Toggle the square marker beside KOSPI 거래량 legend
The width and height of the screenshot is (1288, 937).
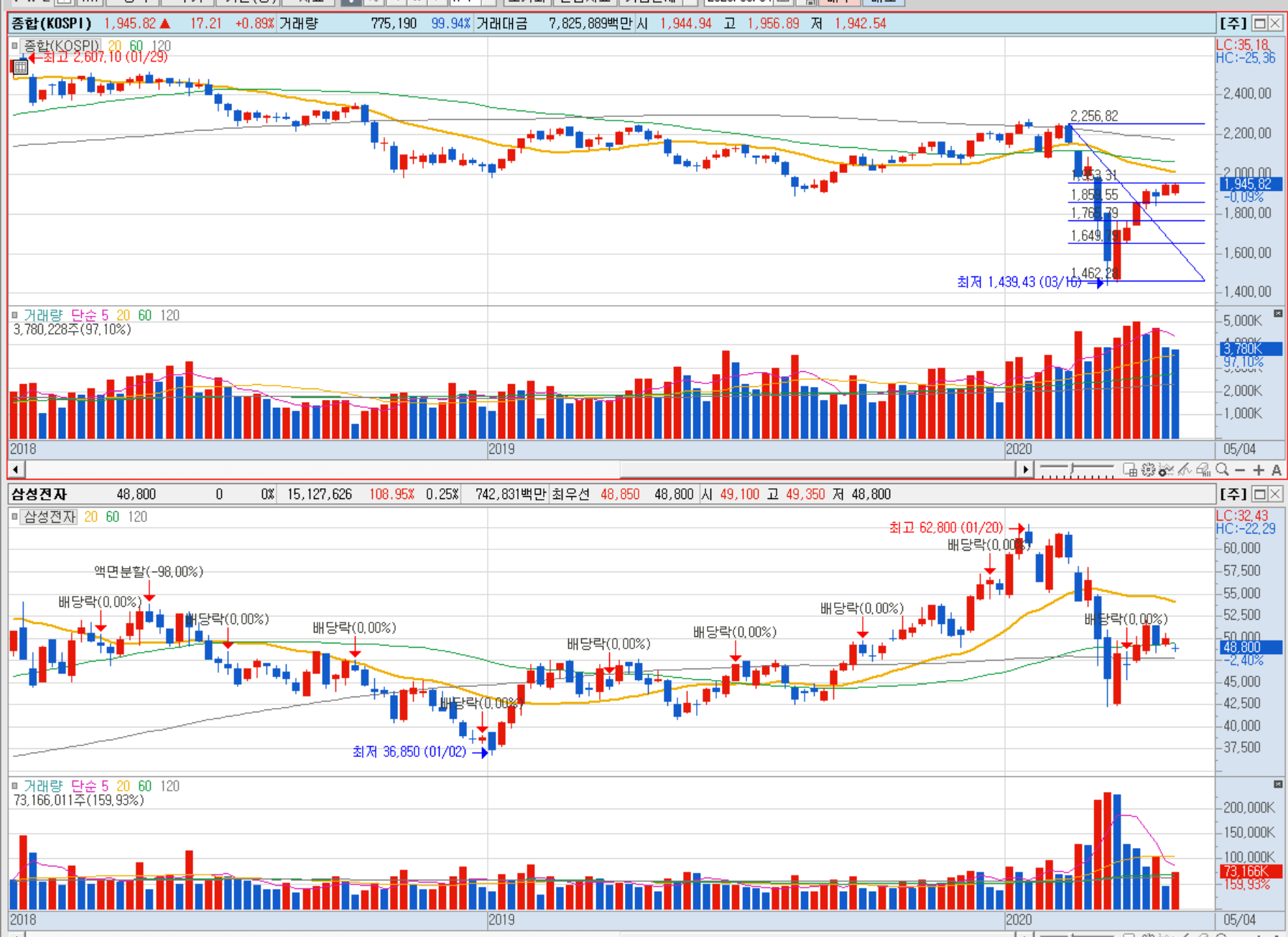coord(14,315)
